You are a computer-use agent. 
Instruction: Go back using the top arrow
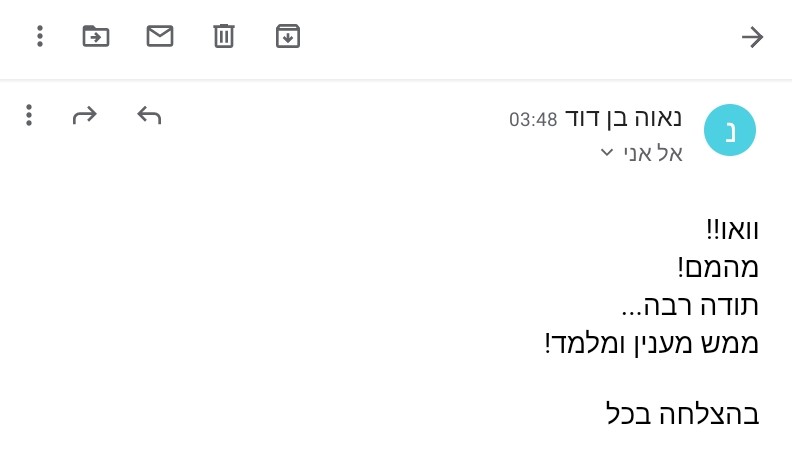(x=752, y=37)
